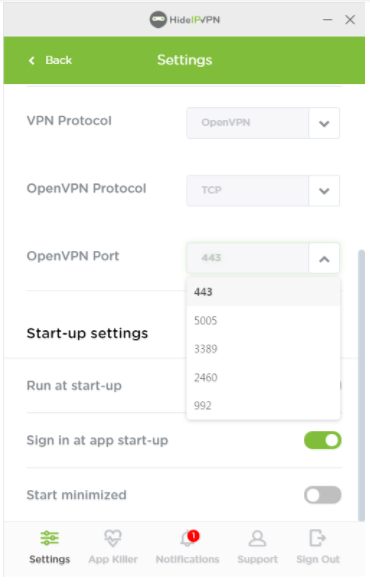Image resolution: width=370 pixels, height=585 pixels.
Task: Open the Notifications bell icon
Action: click(x=186, y=539)
